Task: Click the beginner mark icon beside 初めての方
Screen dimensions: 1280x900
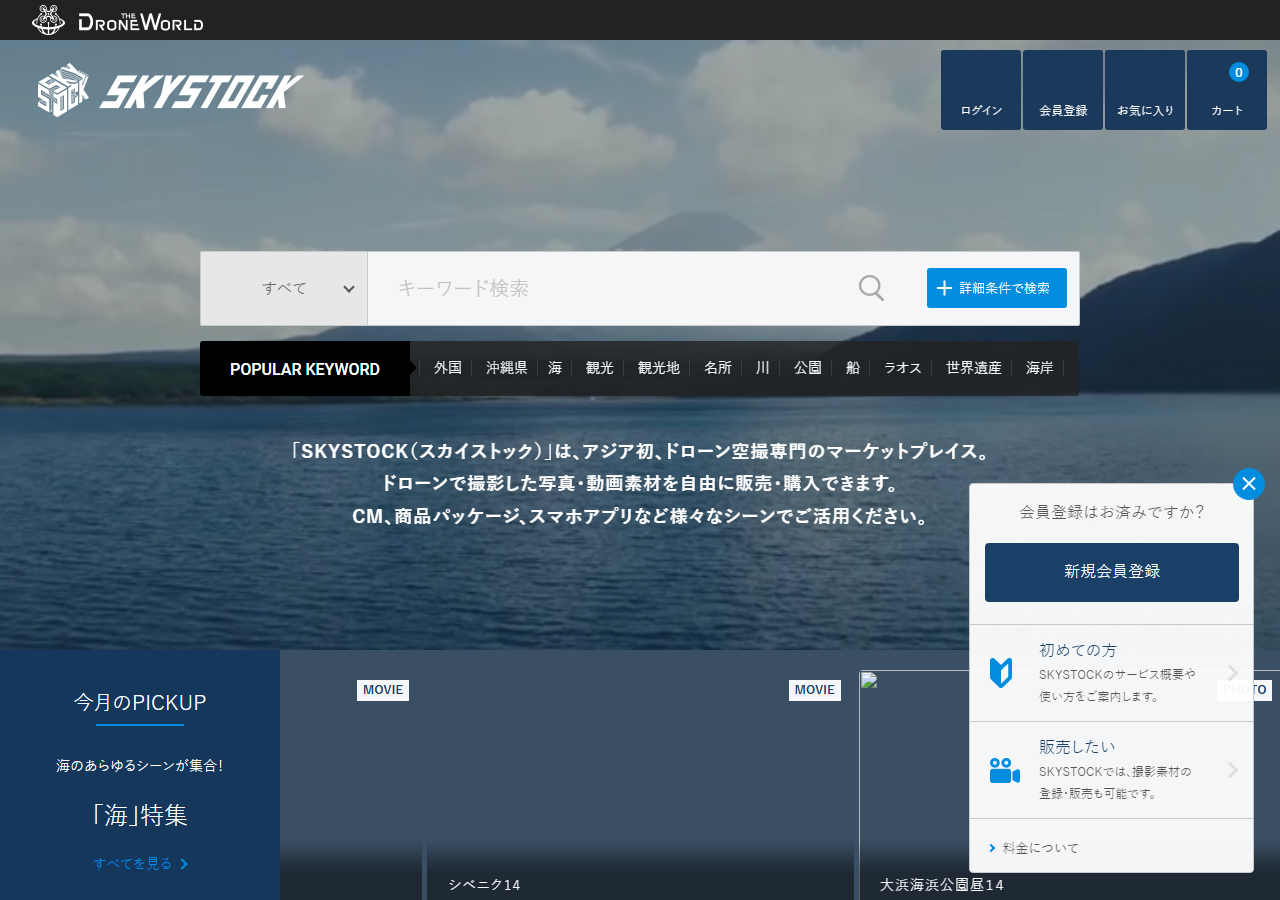Action: (x=1001, y=673)
